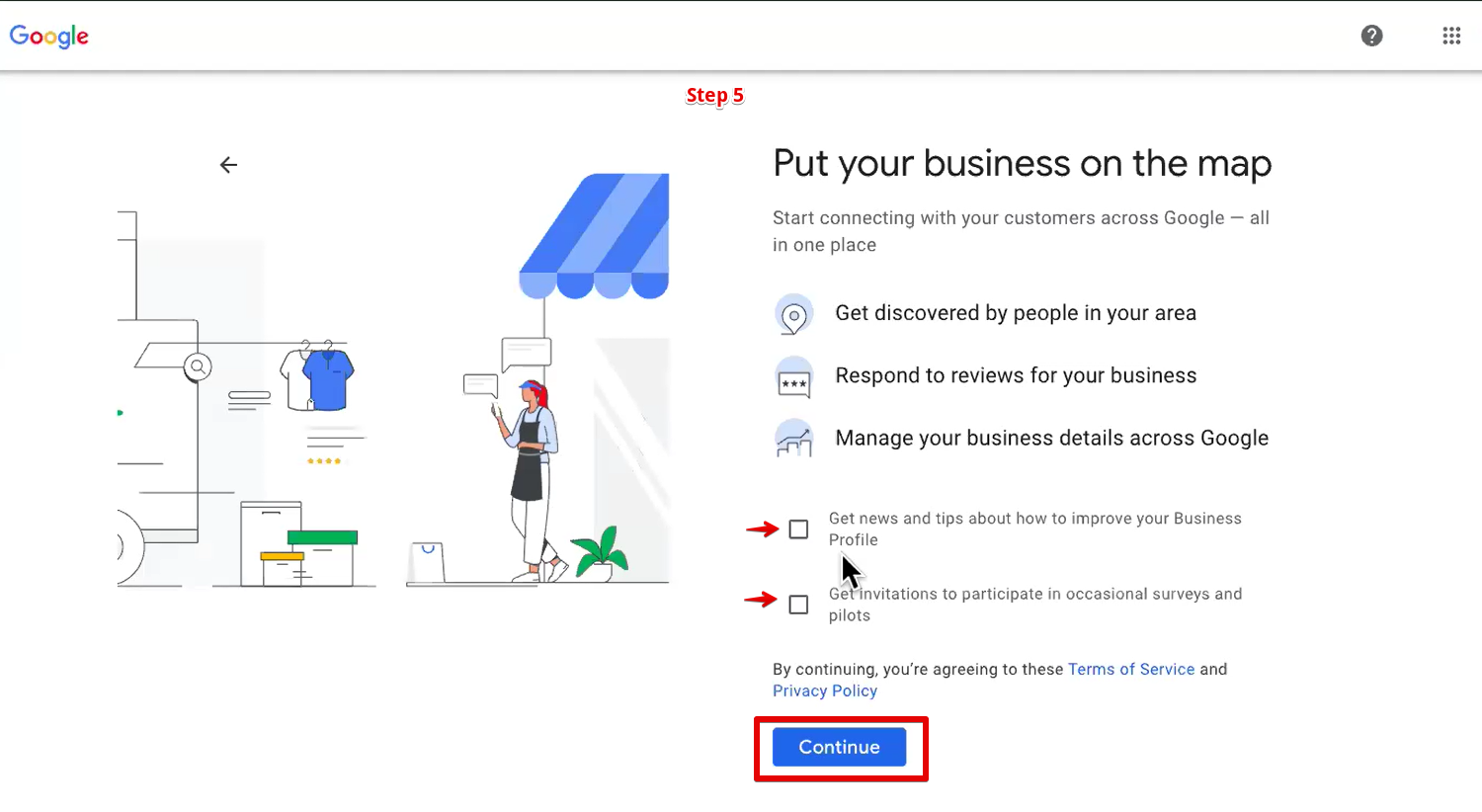Click the magnifying glass in the illustration
This screenshot has height=812, width=1482.
tap(198, 366)
